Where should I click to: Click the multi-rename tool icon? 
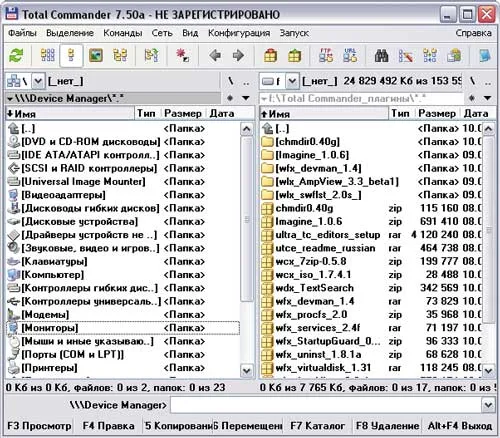tap(406, 55)
